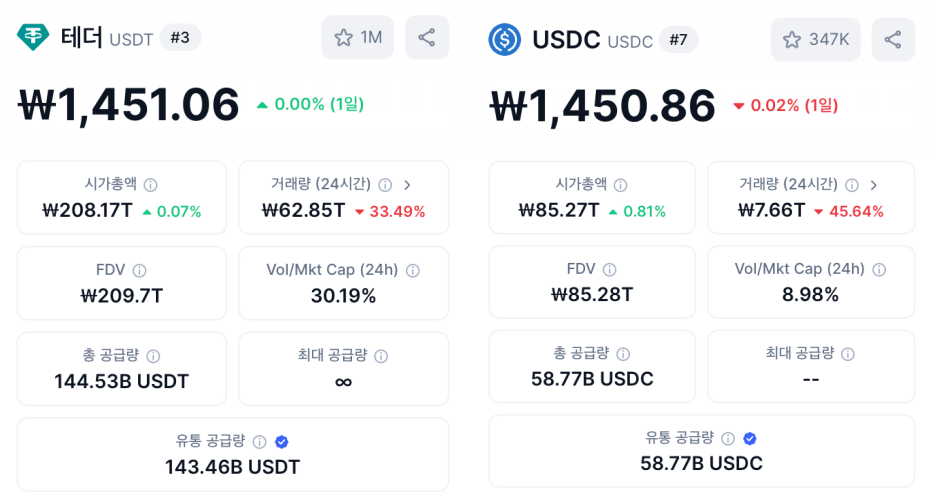Expand Tether 거래량 (24시간) chevron arrow
935x500 pixels.
[x=407, y=185]
